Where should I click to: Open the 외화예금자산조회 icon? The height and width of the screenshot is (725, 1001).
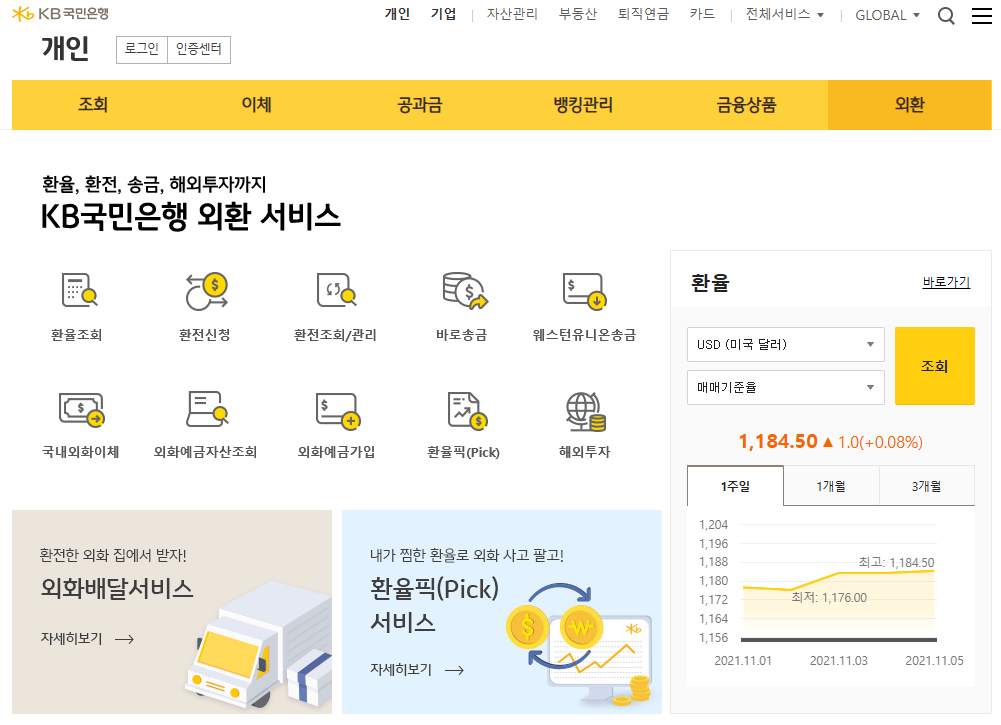point(207,408)
